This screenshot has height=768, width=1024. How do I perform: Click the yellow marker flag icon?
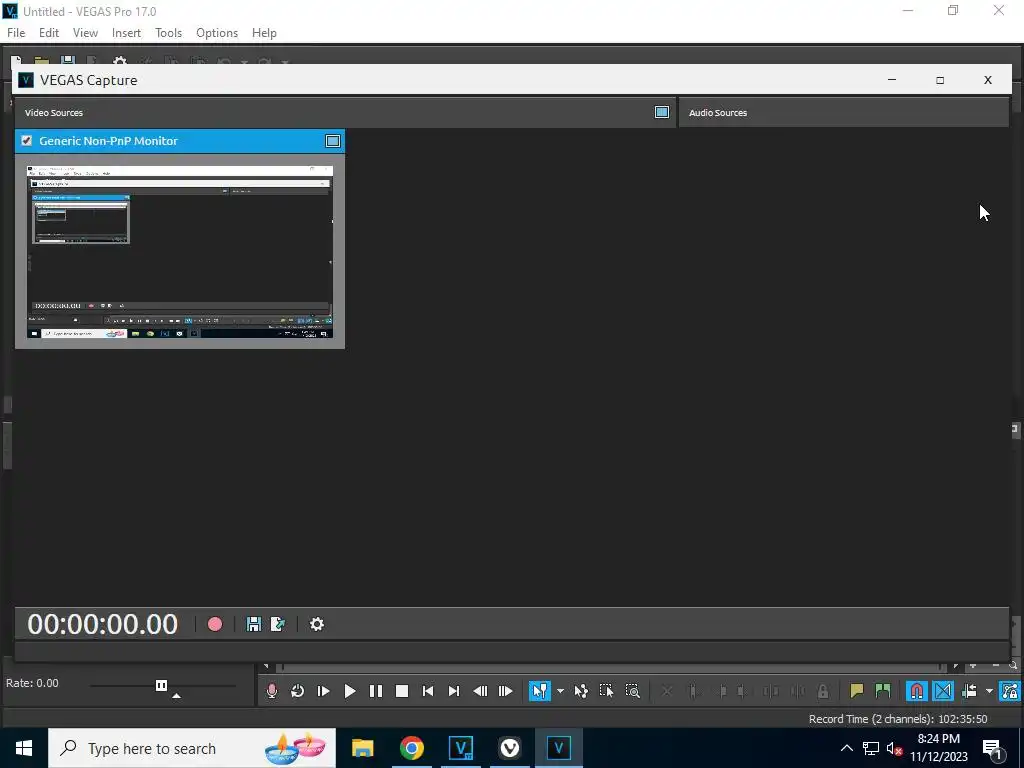click(x=856, y=691)
